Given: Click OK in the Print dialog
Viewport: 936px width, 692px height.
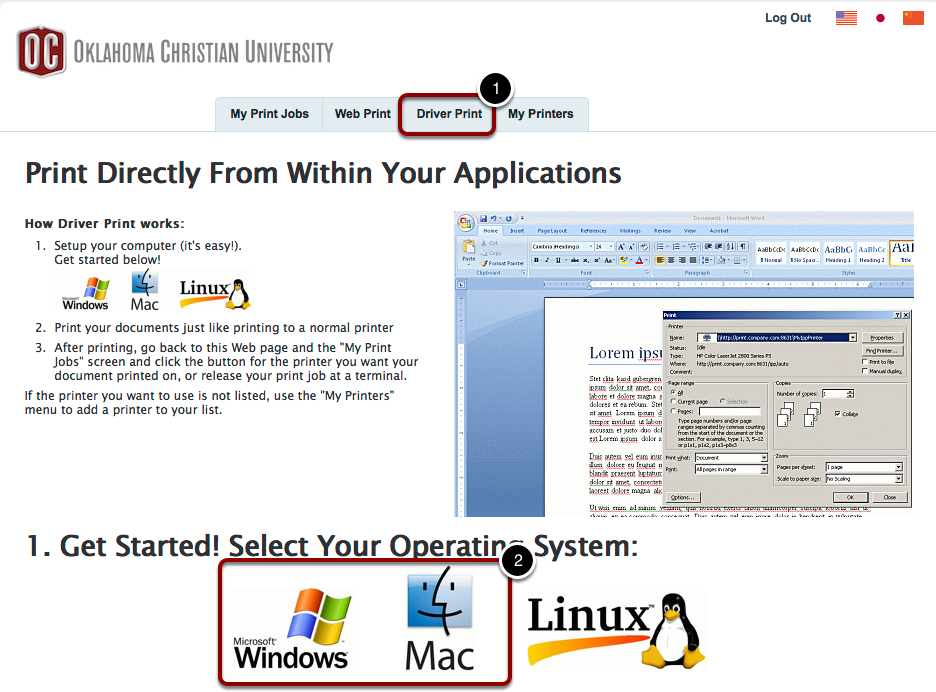Looking at the screenshot, I should [851, 497].
